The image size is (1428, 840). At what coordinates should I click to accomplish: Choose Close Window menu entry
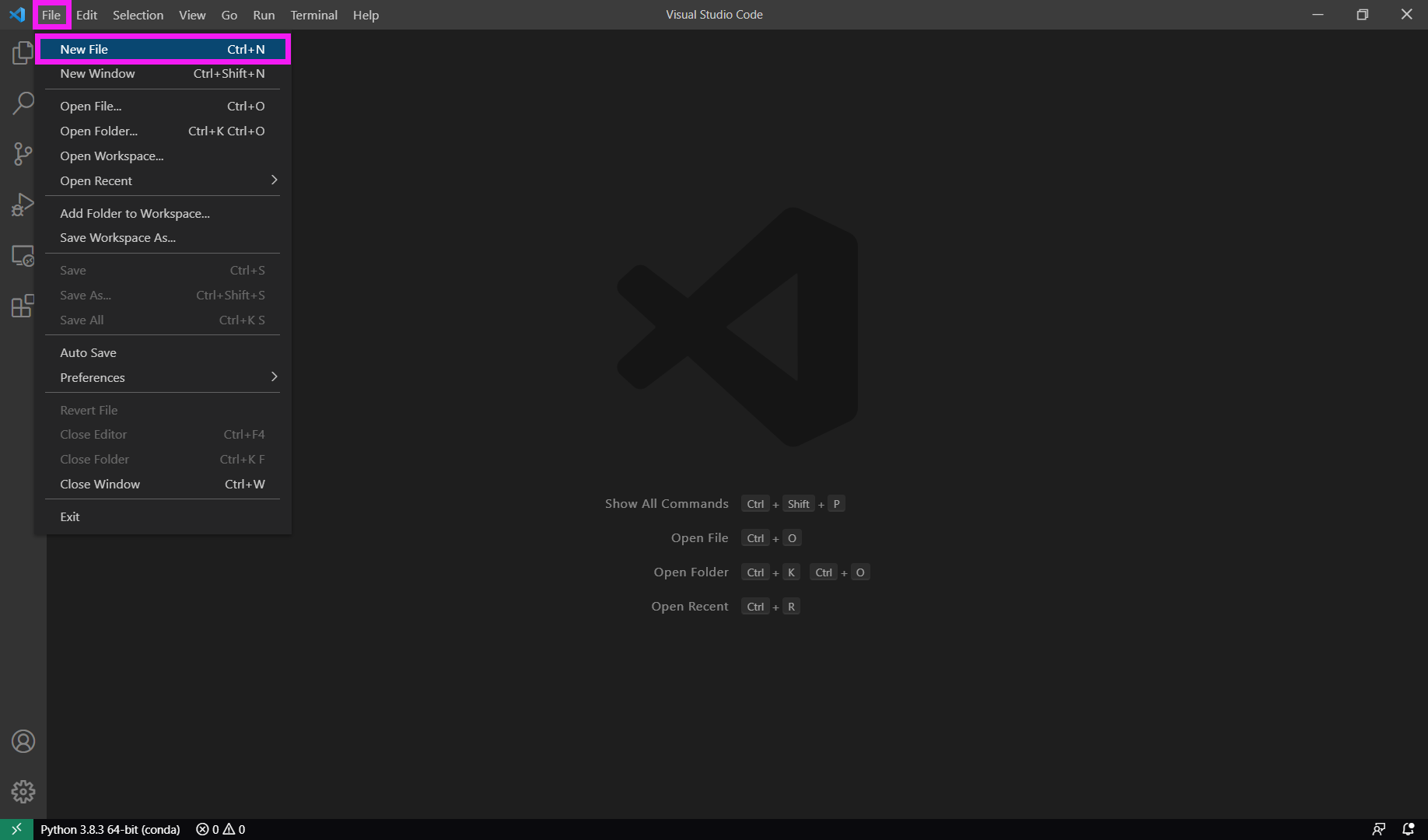click(x=163, y=484)
